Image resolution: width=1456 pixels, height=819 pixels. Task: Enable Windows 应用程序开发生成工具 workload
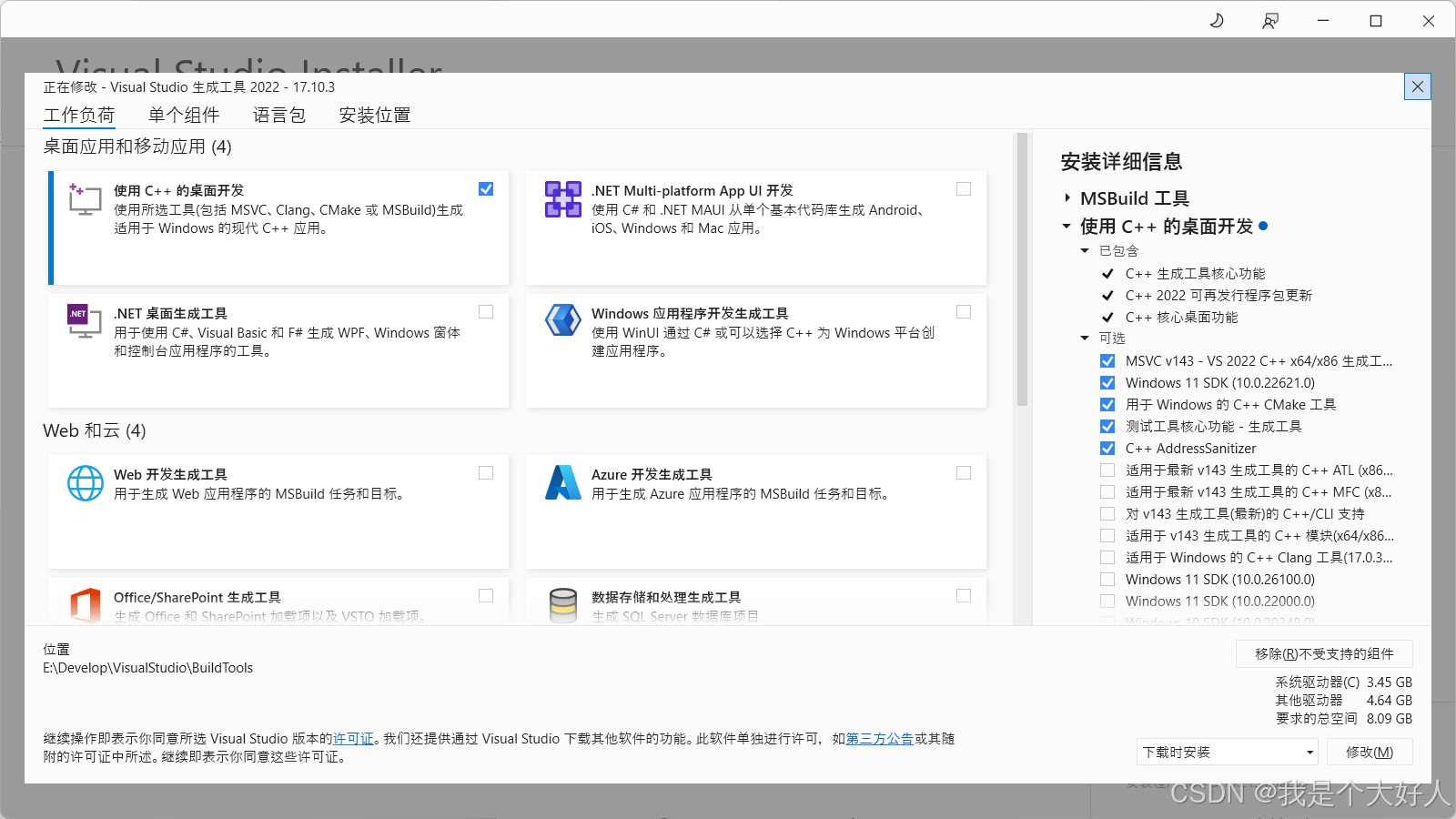click(x=964, y=312)
